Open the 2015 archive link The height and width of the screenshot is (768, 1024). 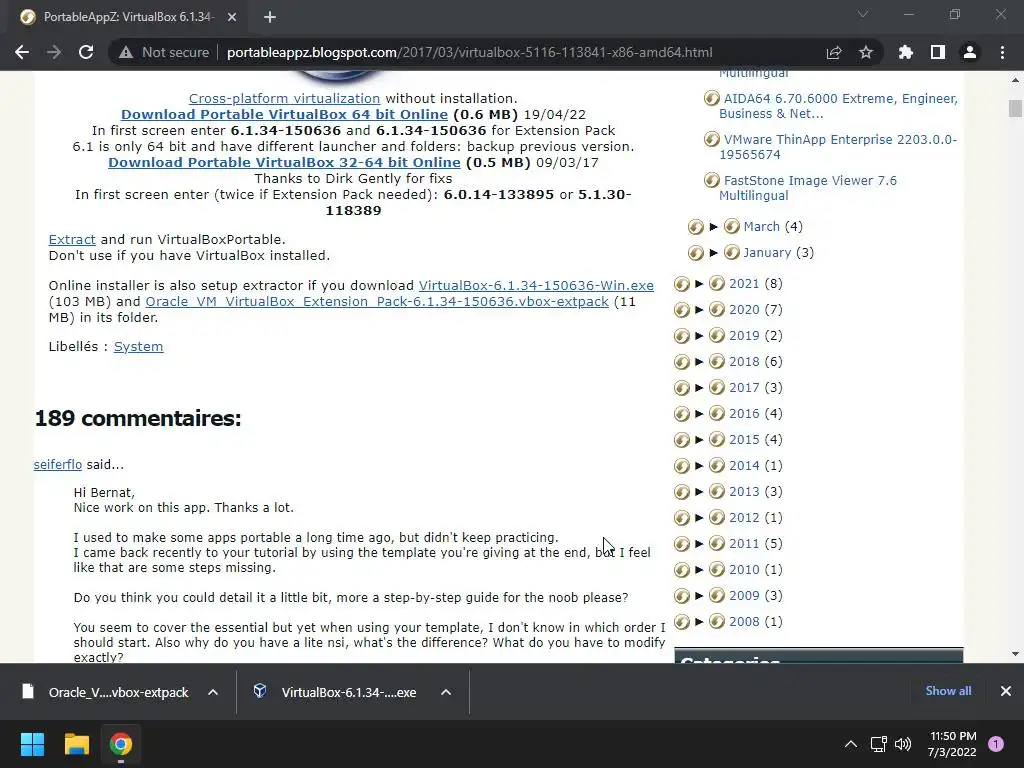744,440
